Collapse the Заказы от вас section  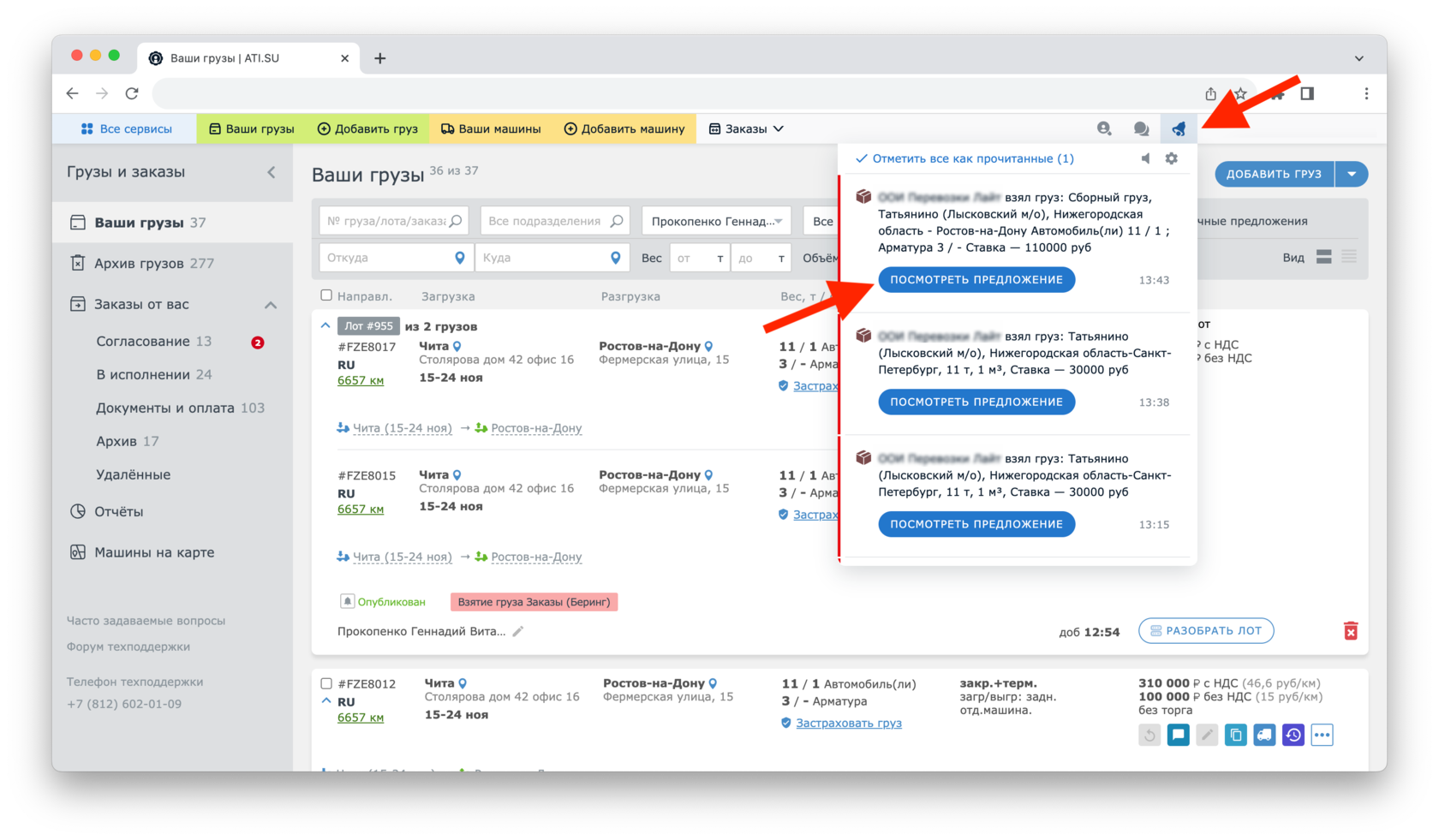(x=271, y=305)
